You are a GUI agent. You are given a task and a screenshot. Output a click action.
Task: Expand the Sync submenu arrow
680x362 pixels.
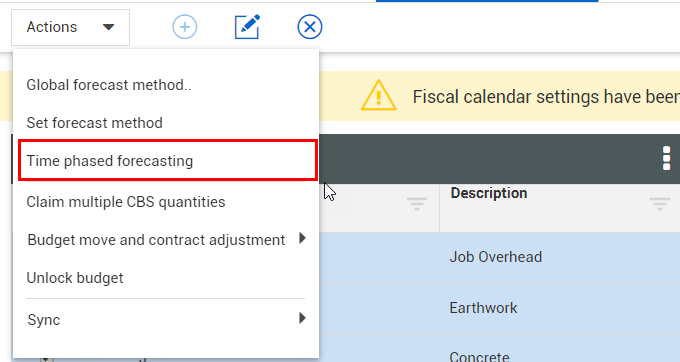(302, 318)
